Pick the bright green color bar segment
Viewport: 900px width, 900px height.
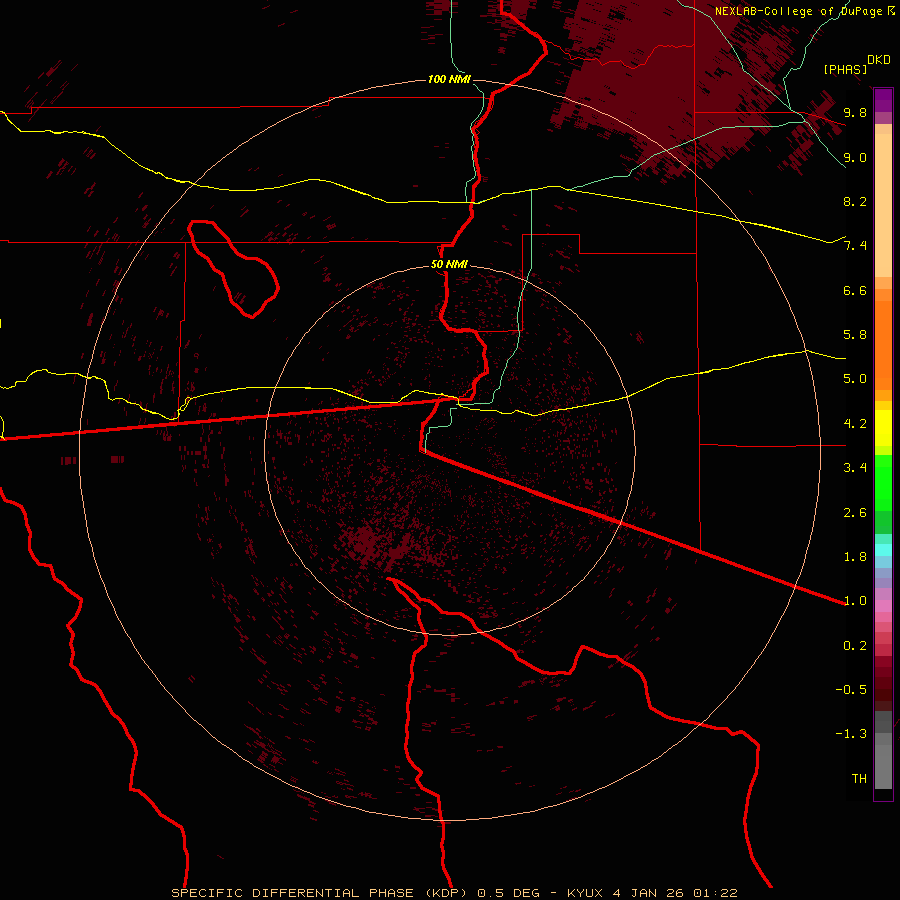883,484
